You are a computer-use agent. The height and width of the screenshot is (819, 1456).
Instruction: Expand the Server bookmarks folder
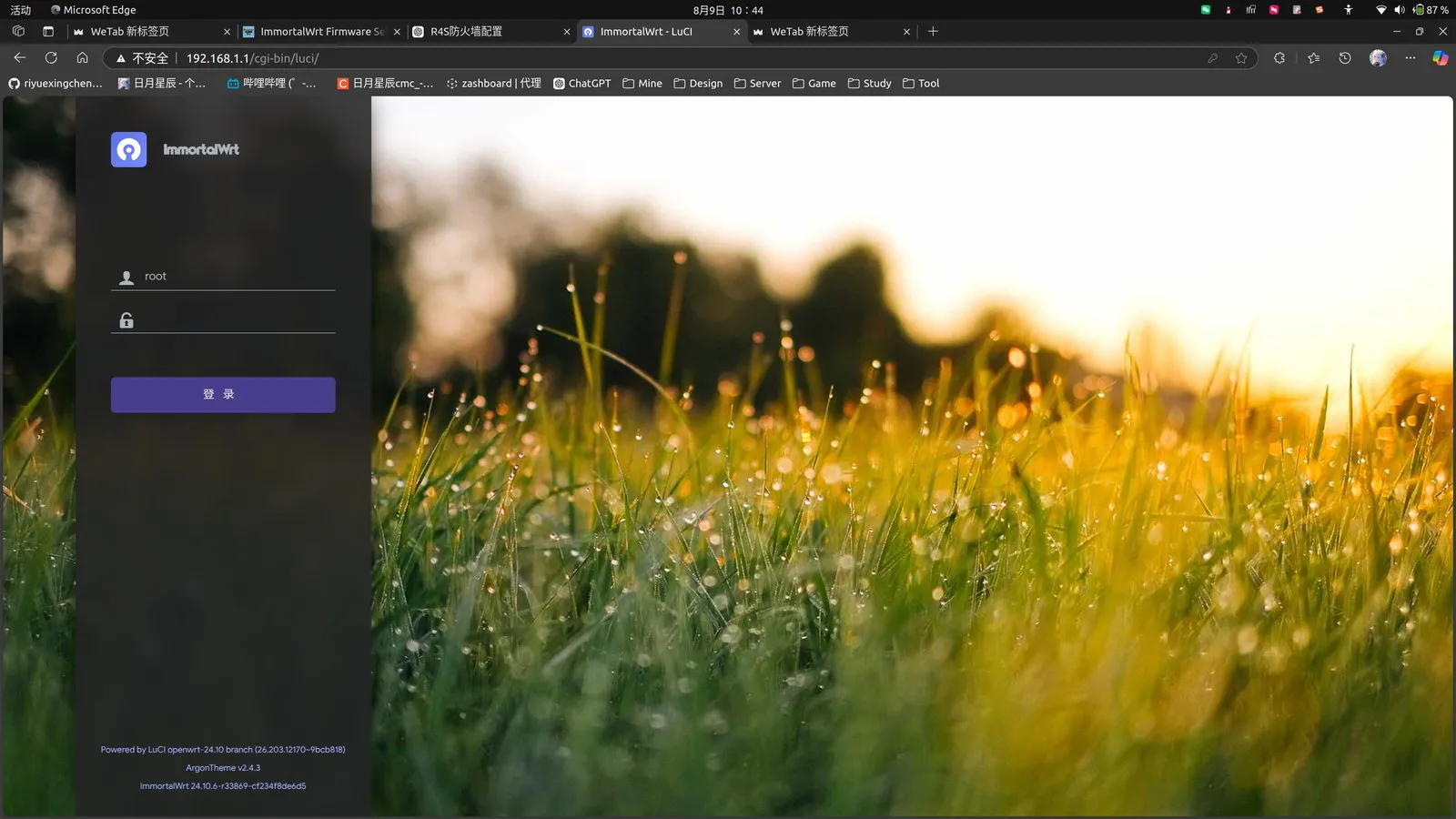(x=757, y=84)
